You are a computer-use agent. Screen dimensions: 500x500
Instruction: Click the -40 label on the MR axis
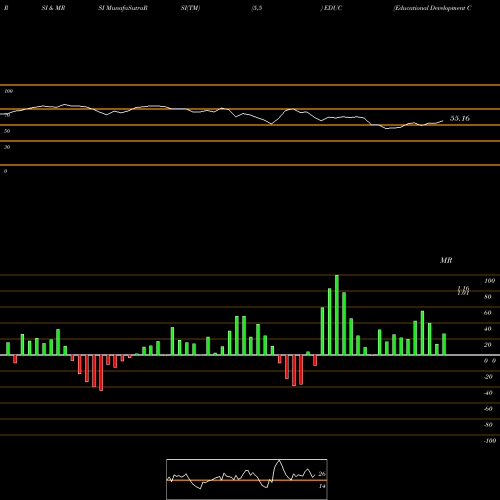click(488, 393)
